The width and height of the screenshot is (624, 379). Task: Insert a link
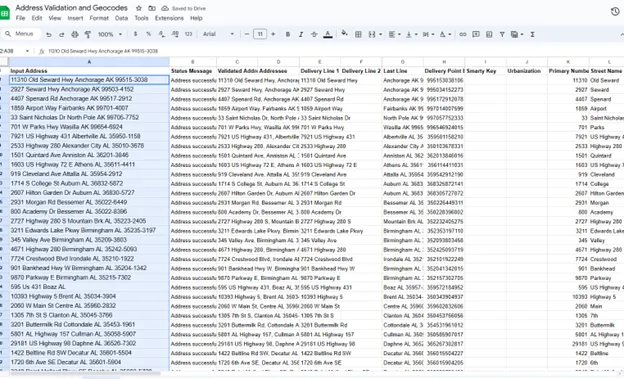click(462, 34)
